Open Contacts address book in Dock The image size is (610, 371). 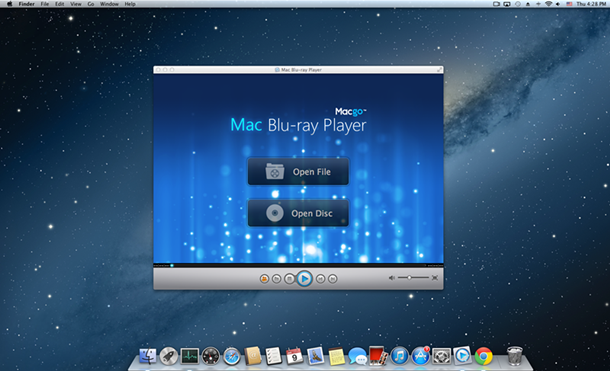click(253, 356)
